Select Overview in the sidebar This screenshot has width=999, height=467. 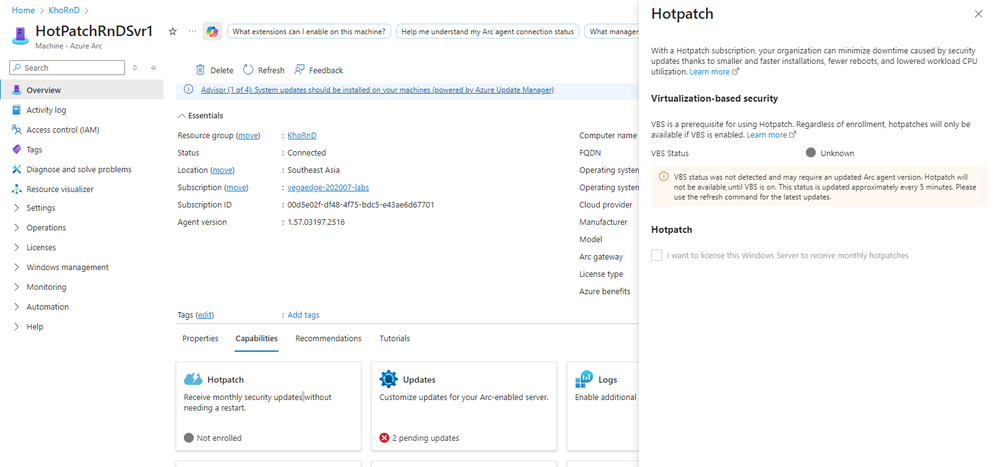(82, 90)
